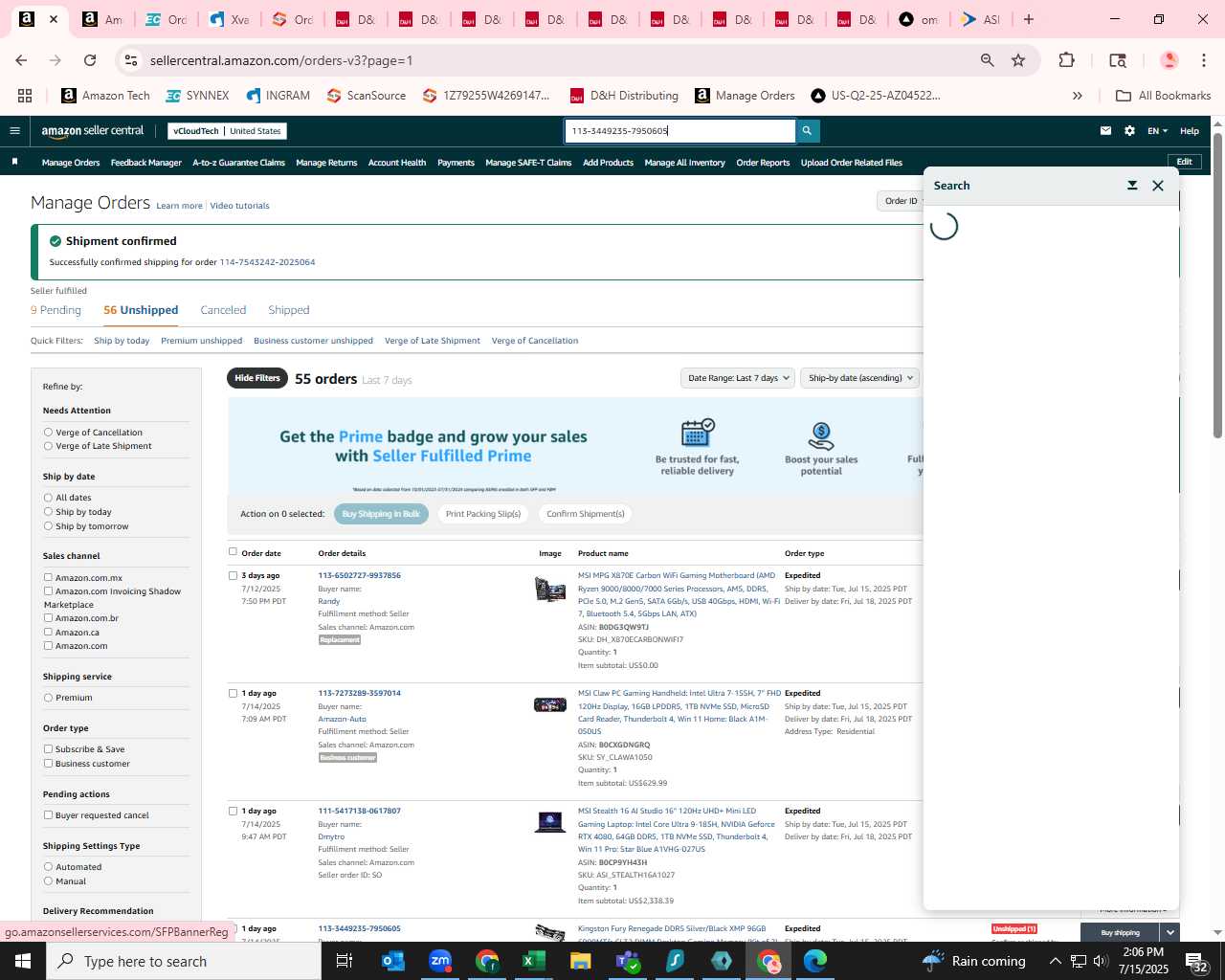The width and height of the screenshot is (1225, 980).
Task: Click Print Packing Slip(s) button
Action: click(483, 514)
